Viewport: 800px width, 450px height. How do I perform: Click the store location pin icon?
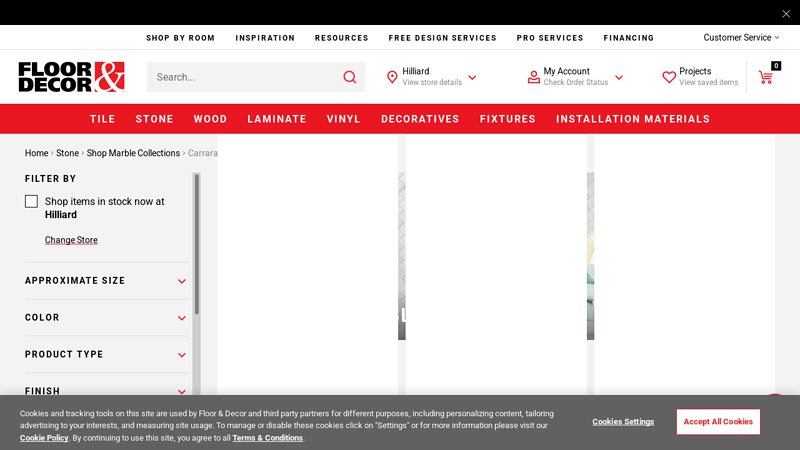coord(392,77)
